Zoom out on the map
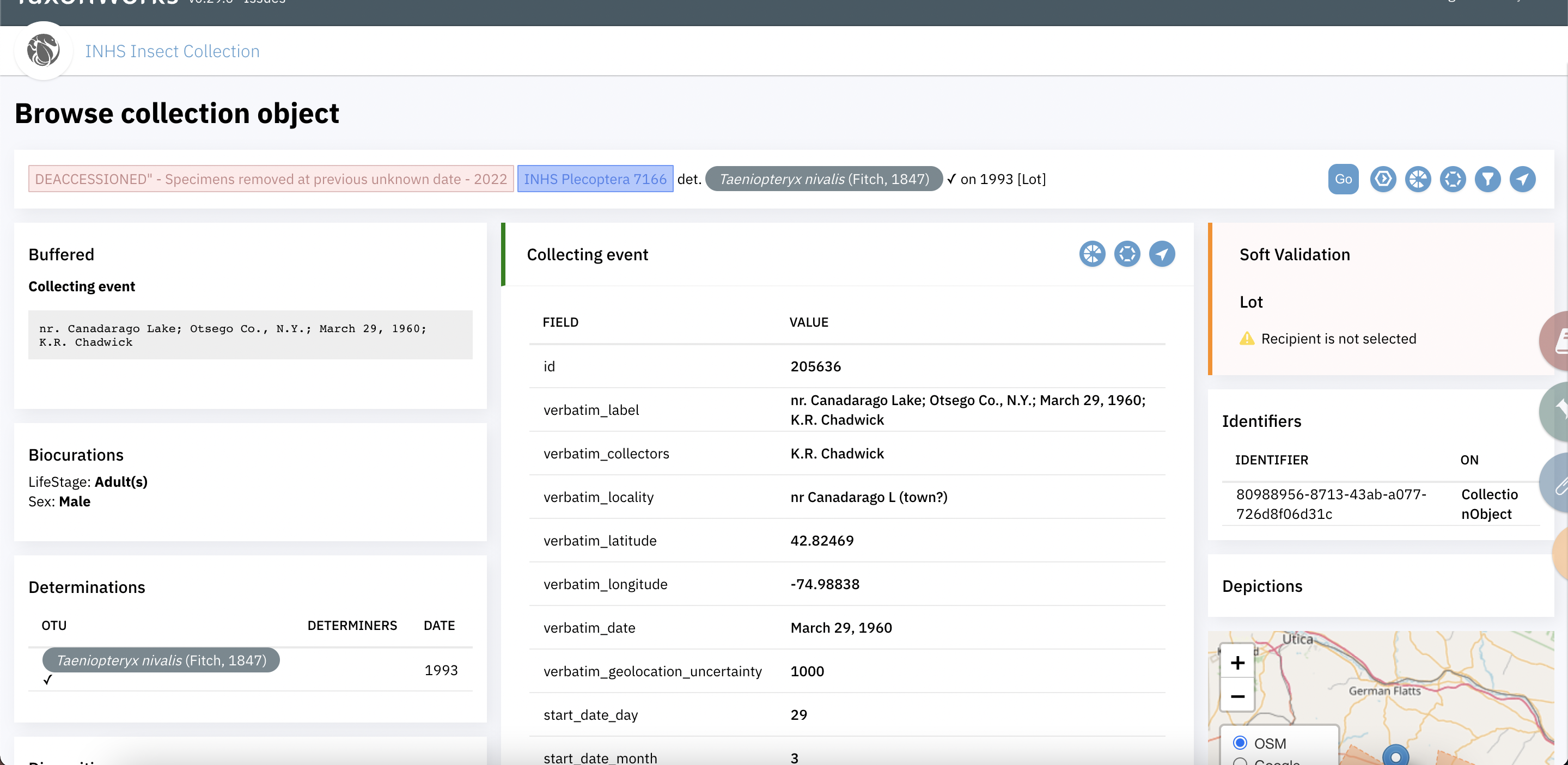 pyautogui.click(x=1237, y=696)
